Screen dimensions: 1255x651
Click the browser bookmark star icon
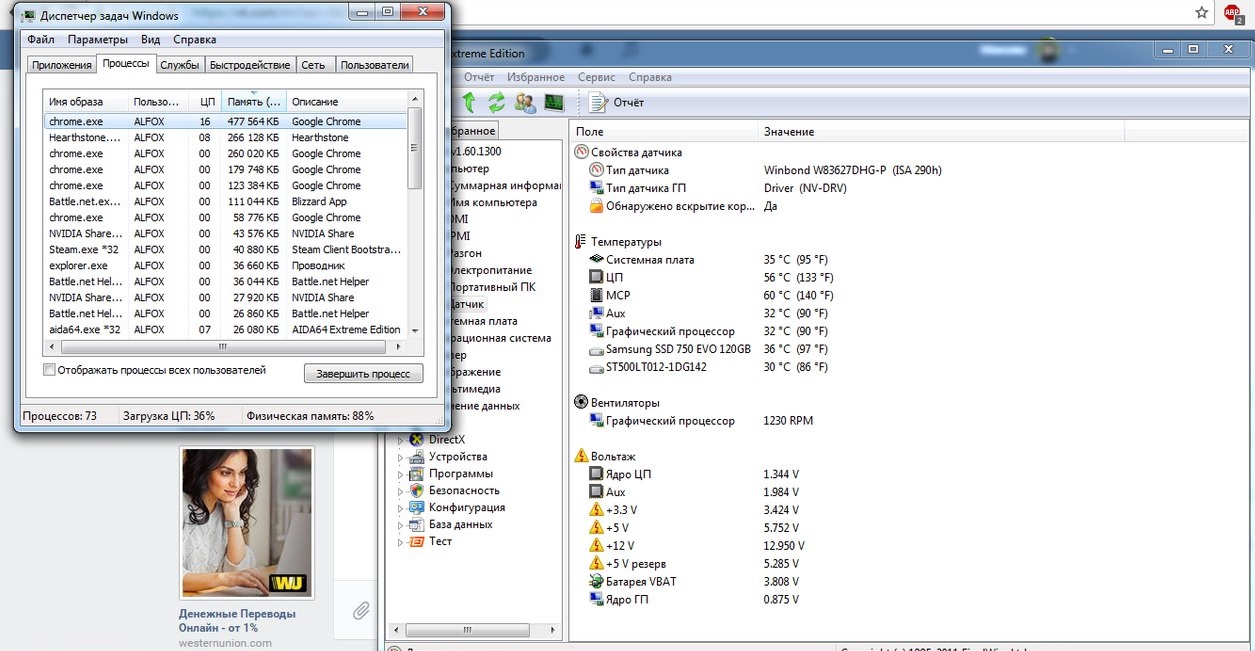pos(1202,12)
